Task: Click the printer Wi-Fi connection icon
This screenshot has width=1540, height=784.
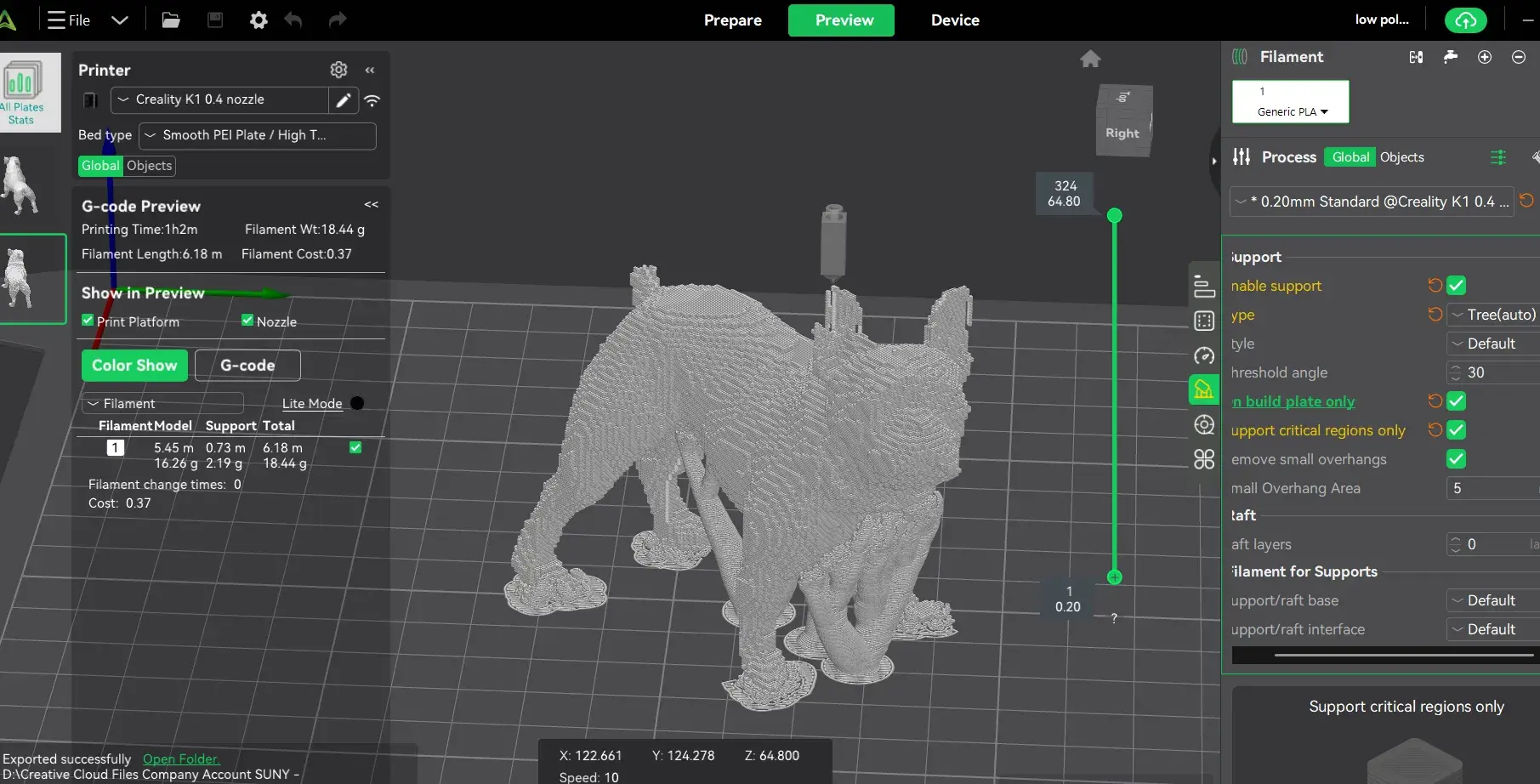Action: [x=372, y=100]
